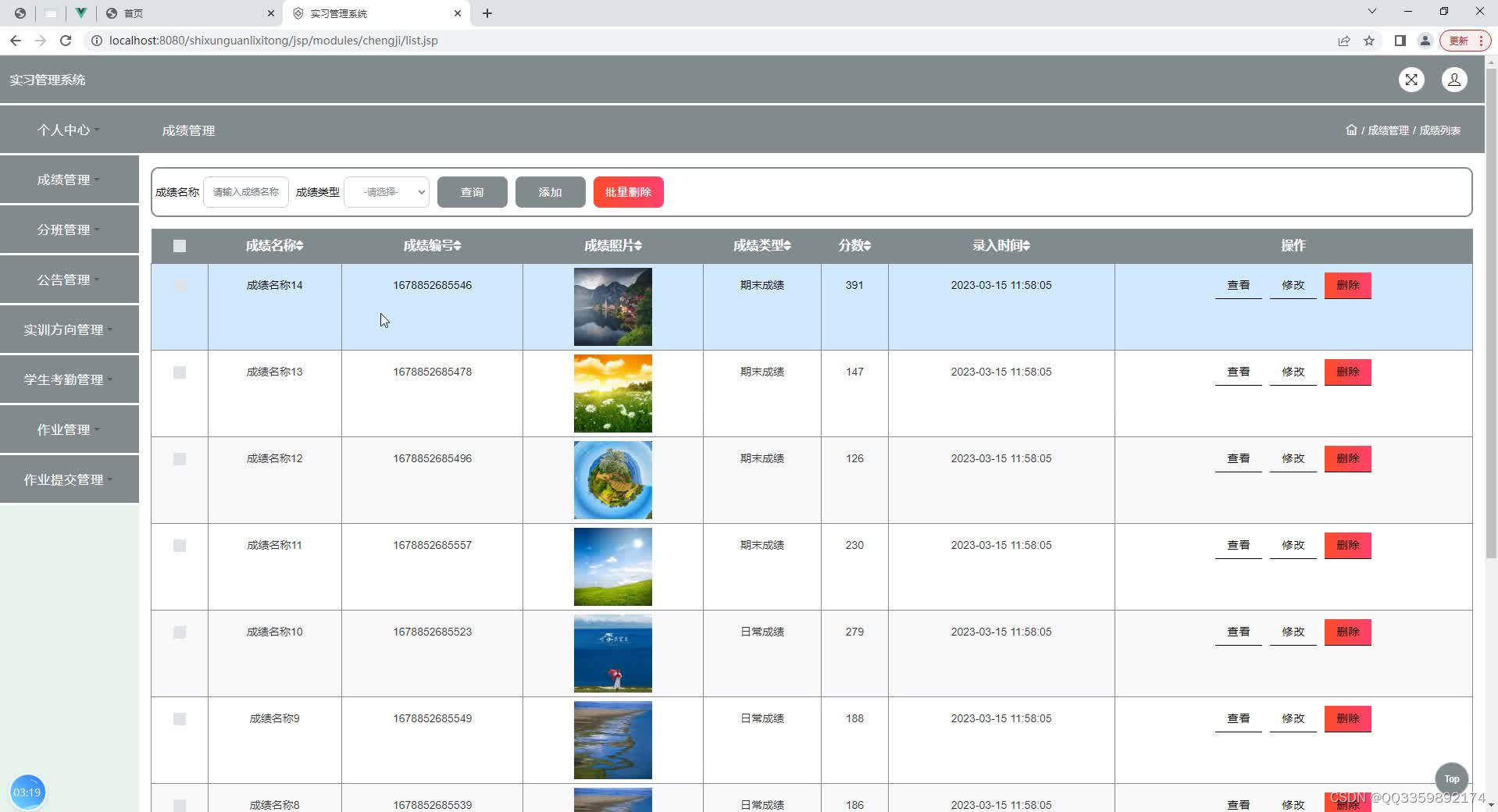
Task: Sort by 成绩照片 column arrows
Action: (x=639, y=246)
